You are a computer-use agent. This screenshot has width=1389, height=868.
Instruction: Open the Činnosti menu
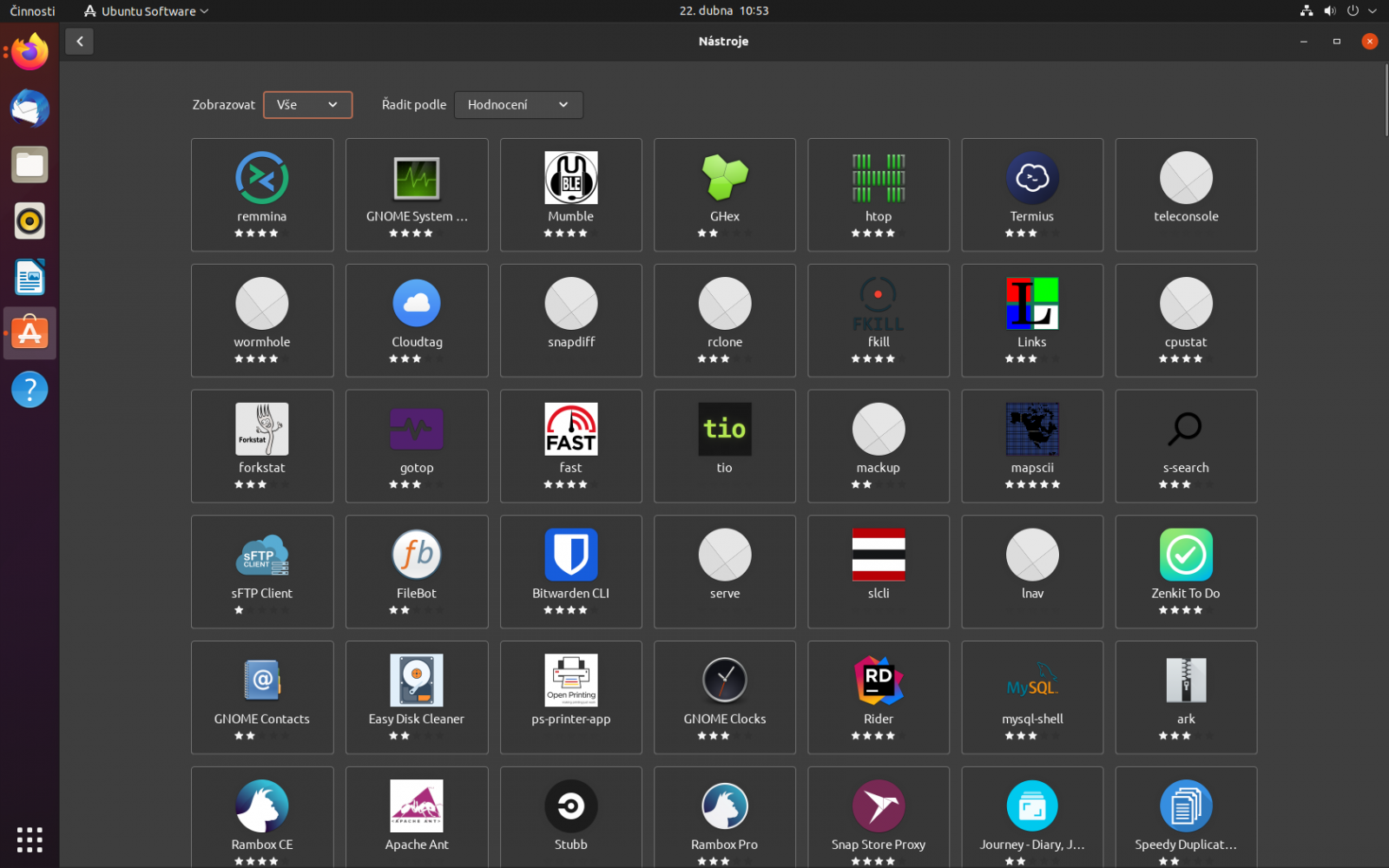pos(32,10)
